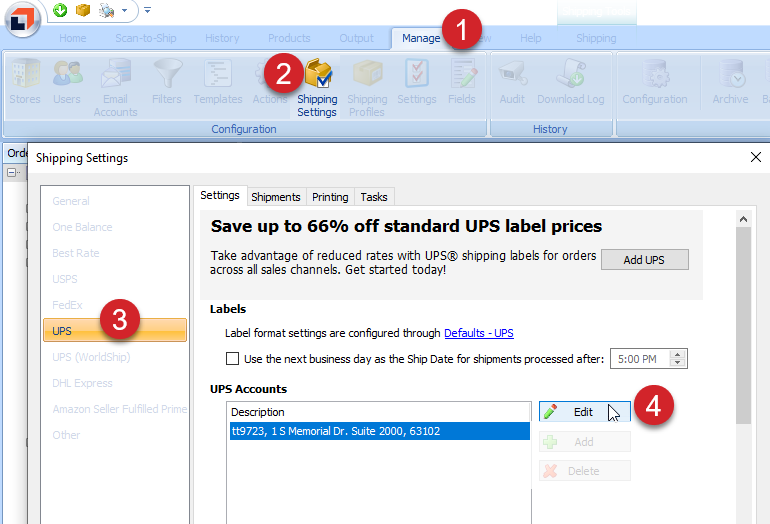Select Best Rate in provider list
Screen dimensions: 770x524
pyautogui.click(x=114, y=253)
